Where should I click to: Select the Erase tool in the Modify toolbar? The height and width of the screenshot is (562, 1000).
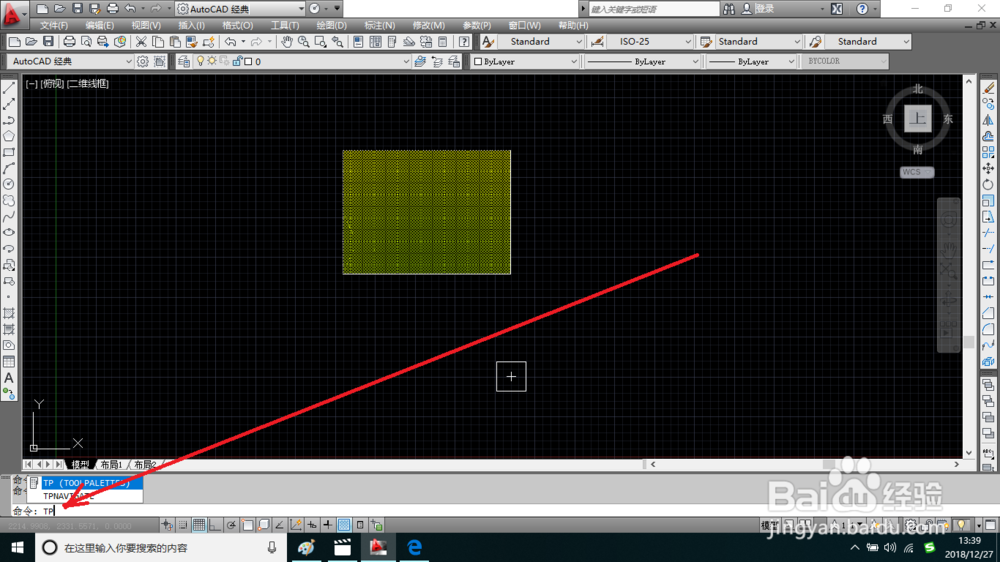click(x=988, y=88)
